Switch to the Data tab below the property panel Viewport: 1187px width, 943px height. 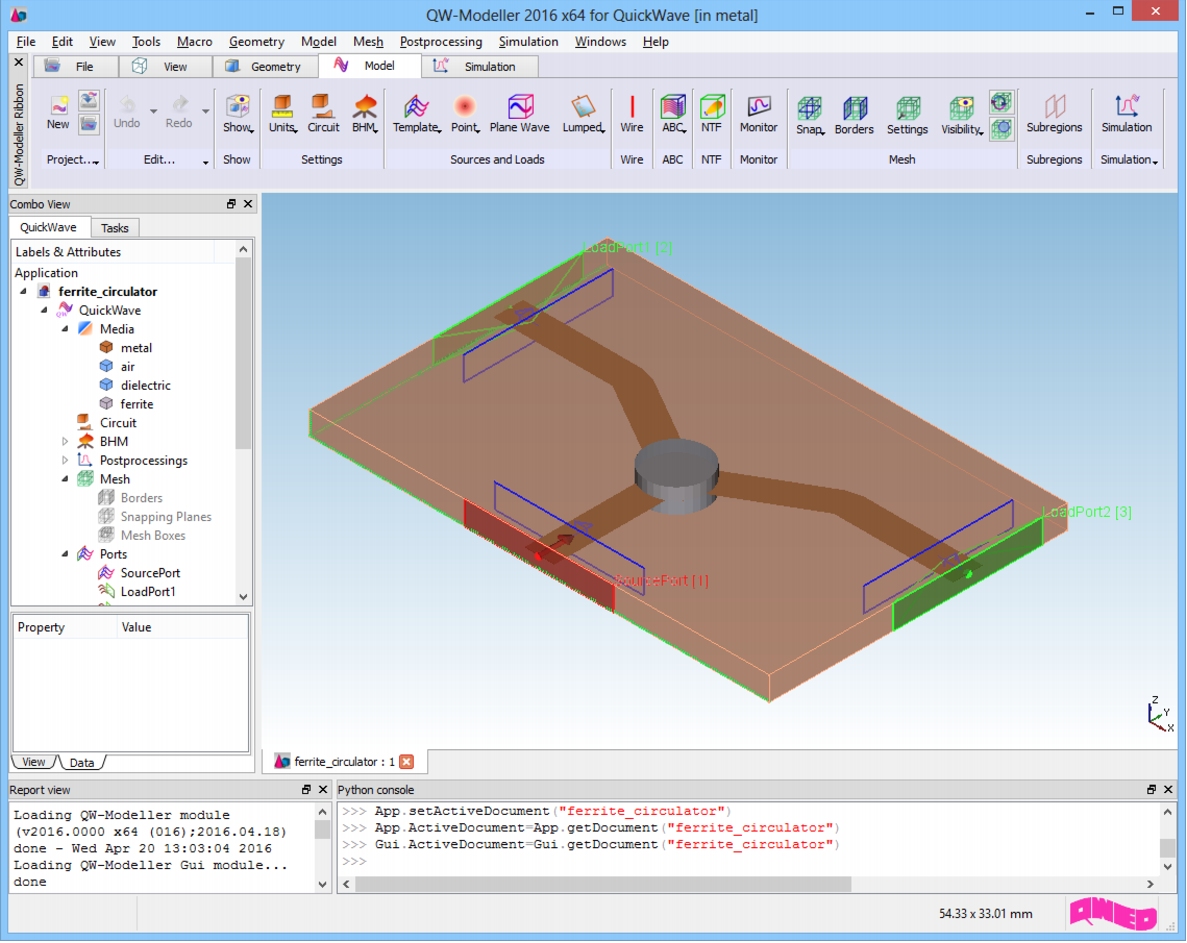82,762
